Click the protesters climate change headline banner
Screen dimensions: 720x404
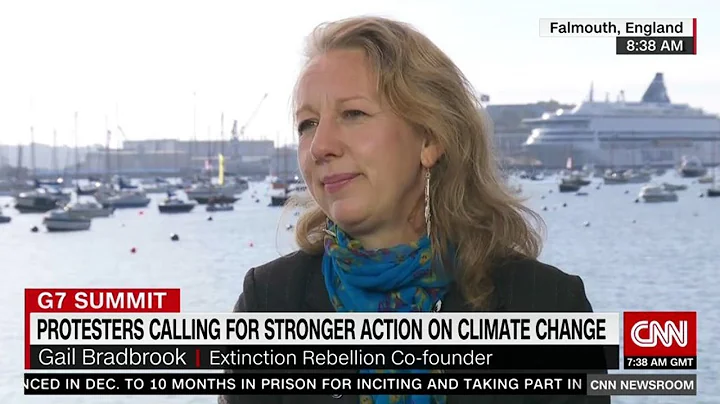[x=324, y=329]
